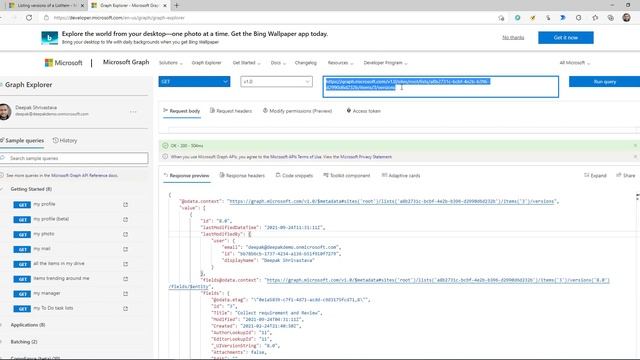
Task: Expand the All Microsoft menu
Action: tap(575, 63)
